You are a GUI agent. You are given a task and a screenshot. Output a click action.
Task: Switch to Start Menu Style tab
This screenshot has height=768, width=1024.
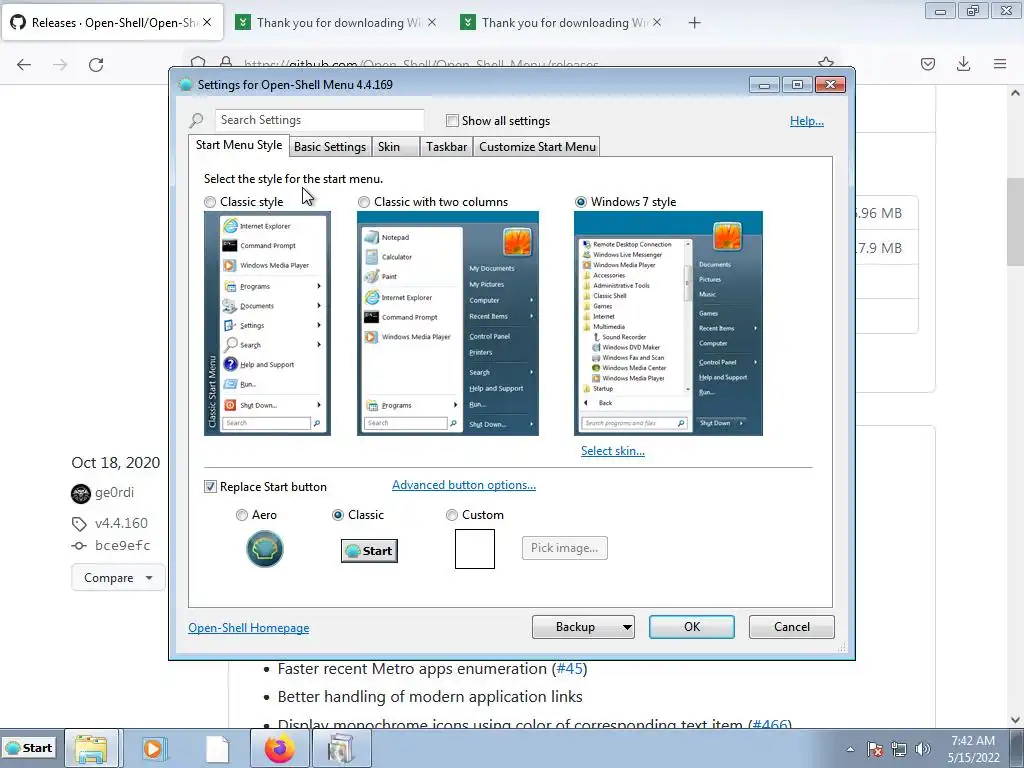pyautogui.click(x=238, y=145)
